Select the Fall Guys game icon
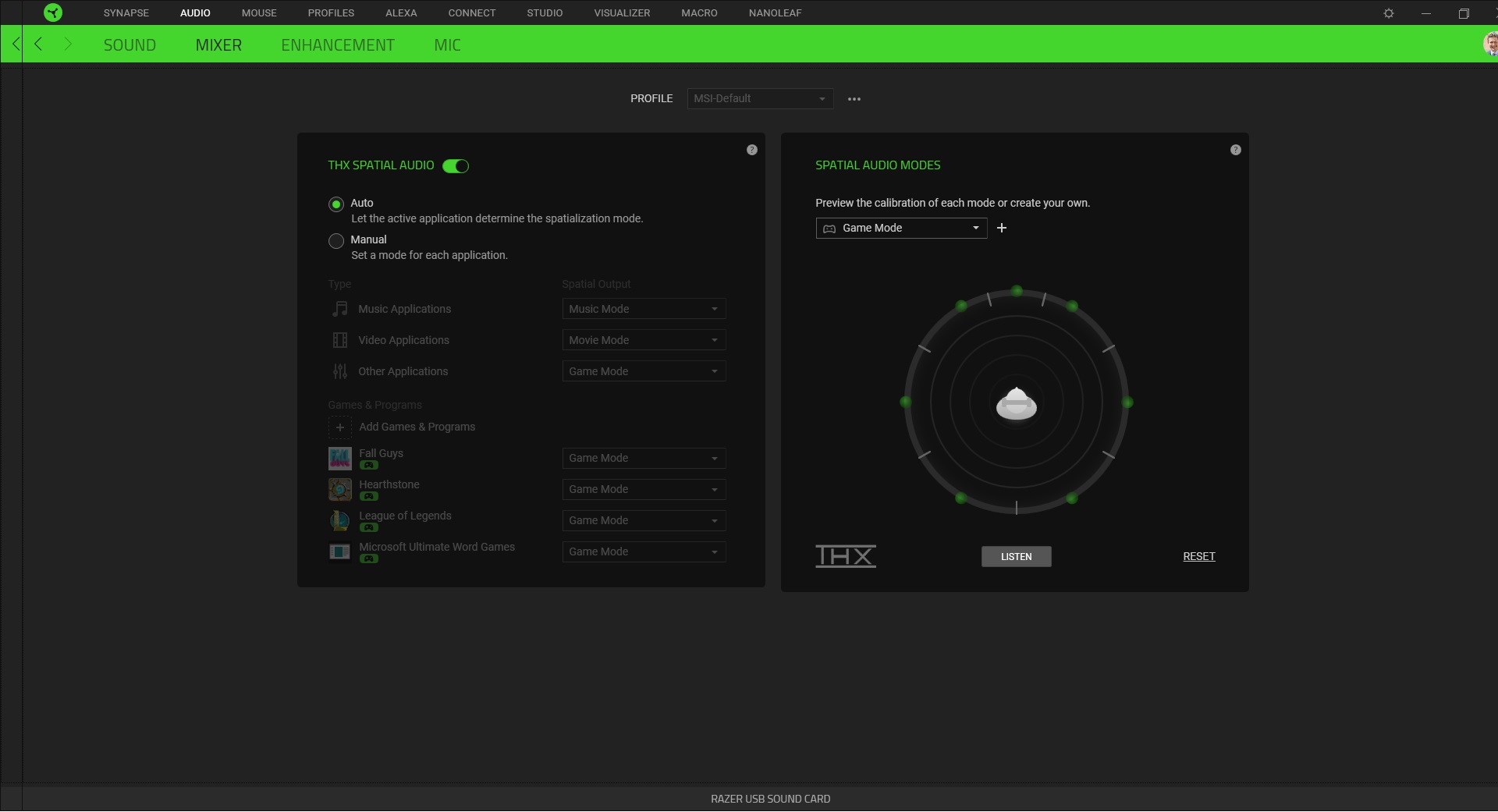The image size is (1498, 812). pyautogui.click(x=340, y=459)
